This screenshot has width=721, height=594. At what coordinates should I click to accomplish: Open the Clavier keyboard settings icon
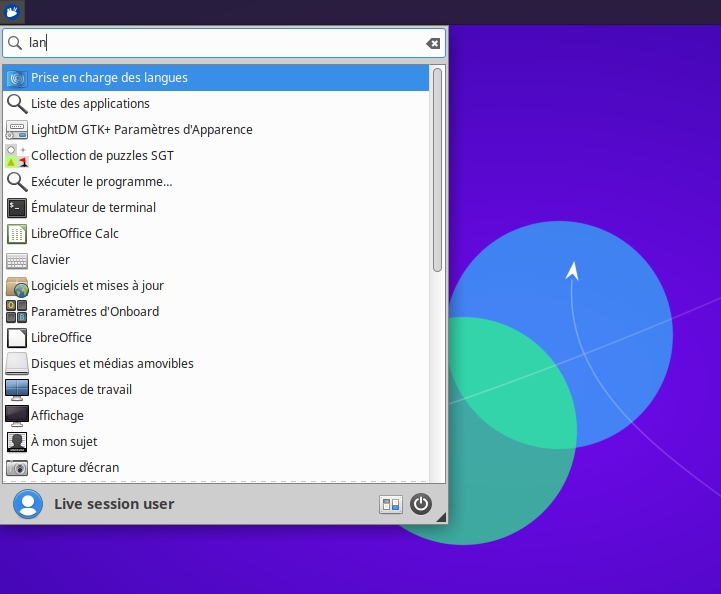17,260
